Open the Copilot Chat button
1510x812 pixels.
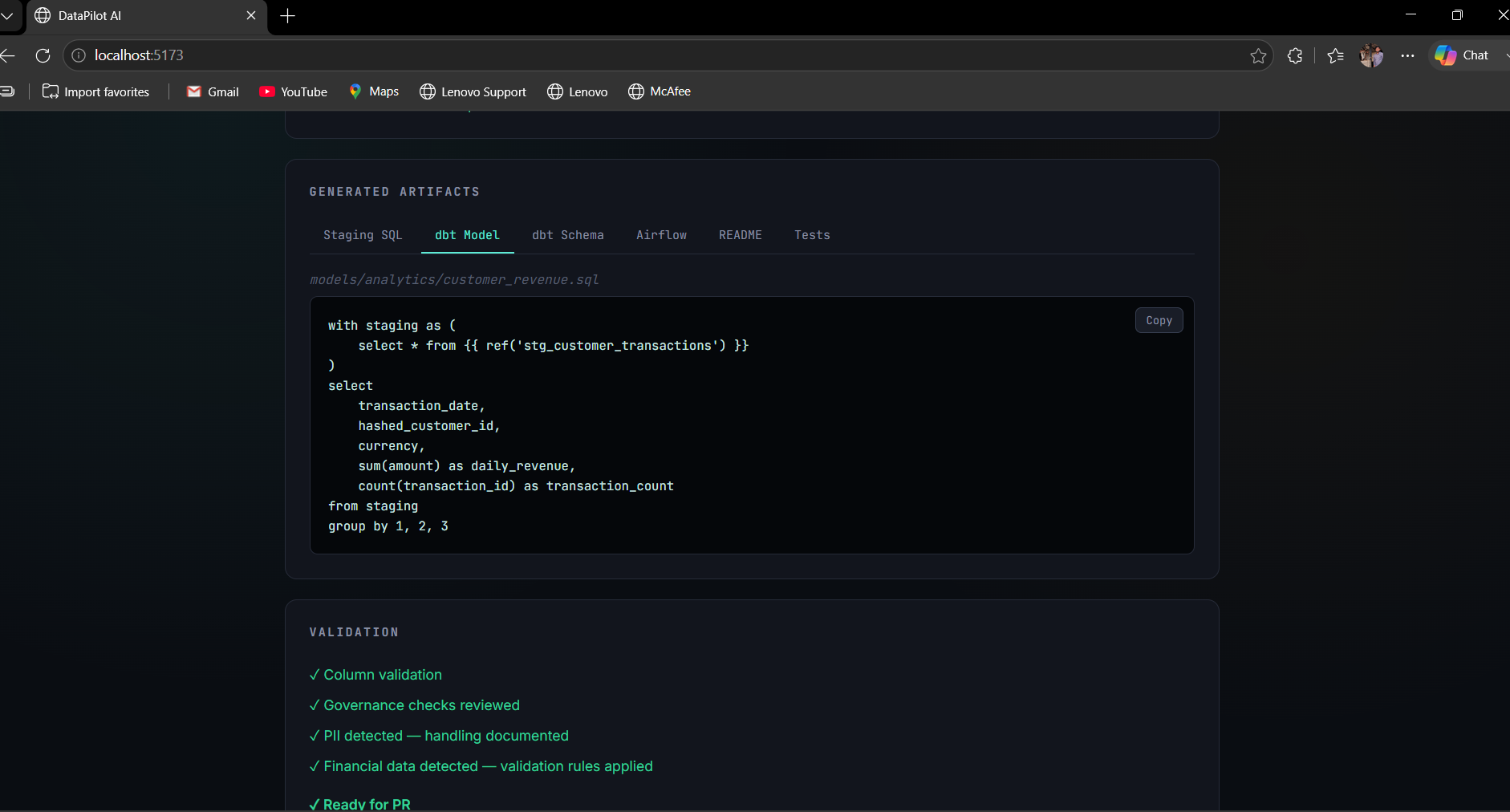(x=1463, y=55)
